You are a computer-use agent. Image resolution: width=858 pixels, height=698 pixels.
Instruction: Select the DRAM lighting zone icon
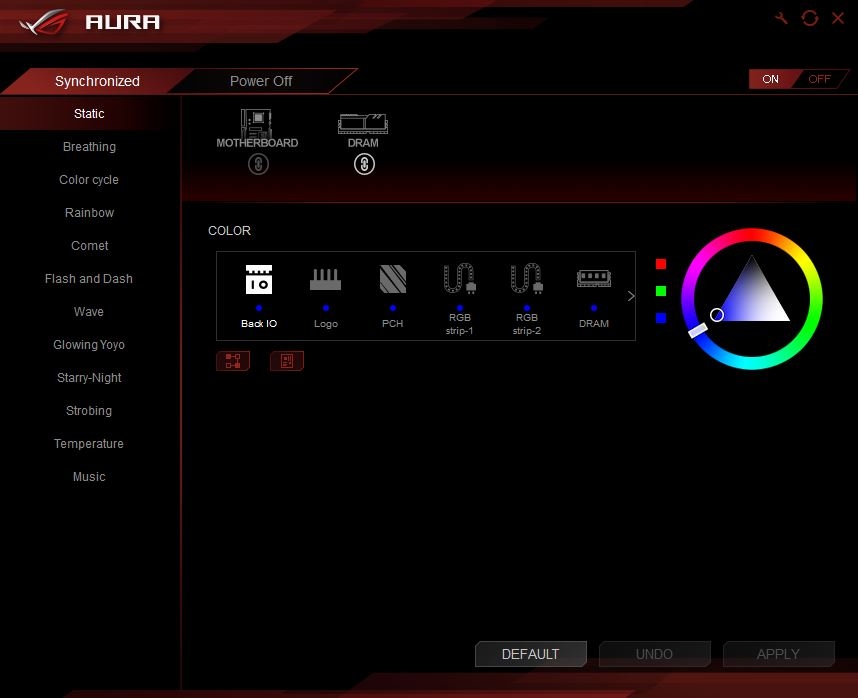(593, 280)
